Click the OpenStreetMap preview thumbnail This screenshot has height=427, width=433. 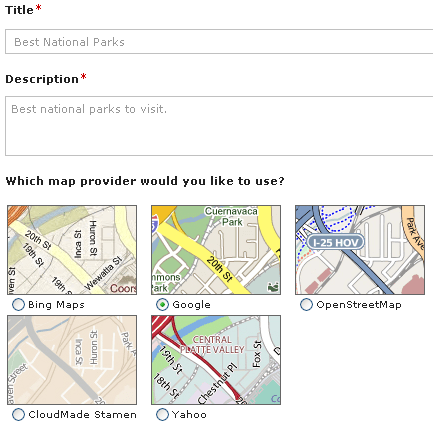[360, 250]
